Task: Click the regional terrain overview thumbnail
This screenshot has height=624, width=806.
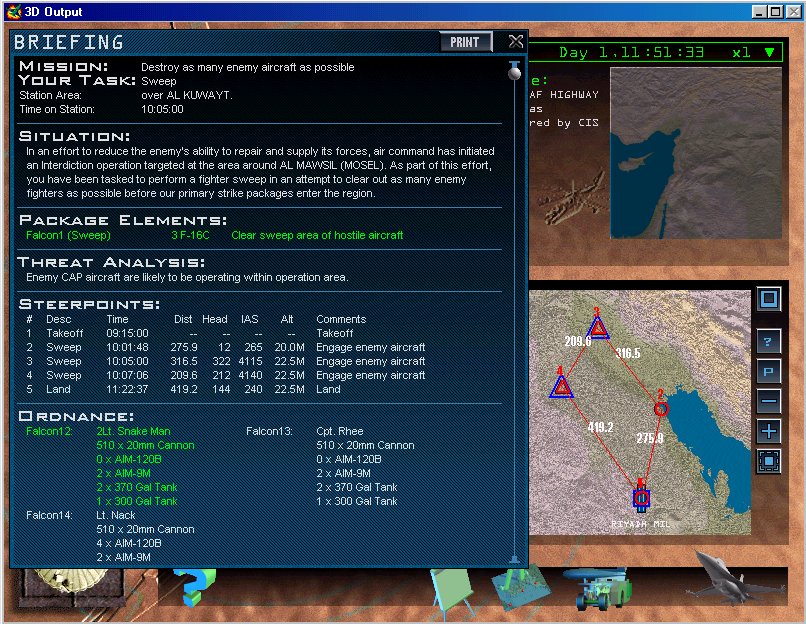Action: (x=696, y=153)
